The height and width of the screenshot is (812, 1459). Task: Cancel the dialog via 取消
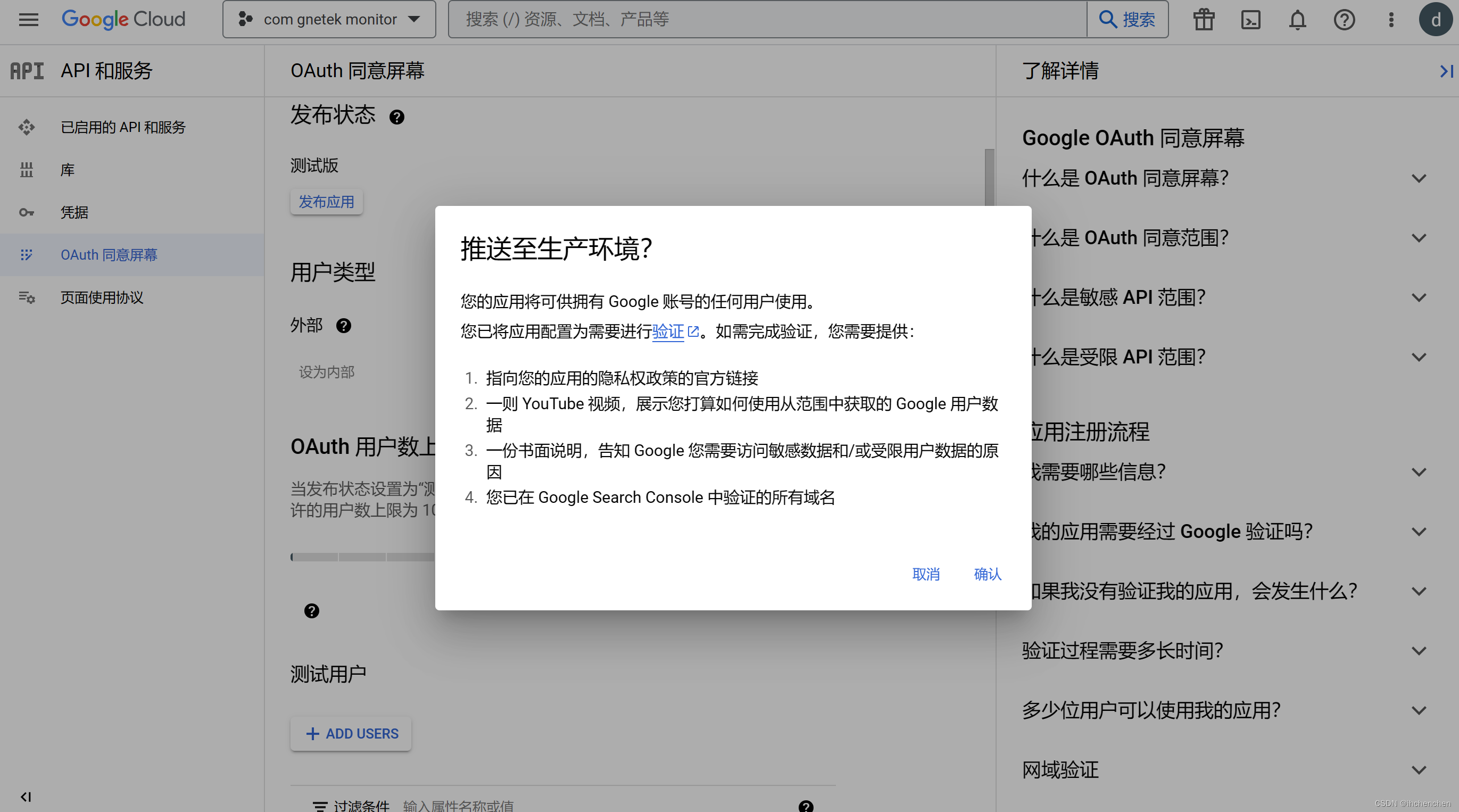926,574
